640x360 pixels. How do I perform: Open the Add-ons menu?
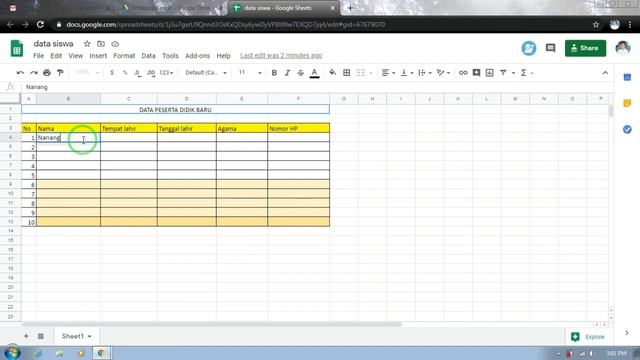pyautogui.click(x=198, y=56)
